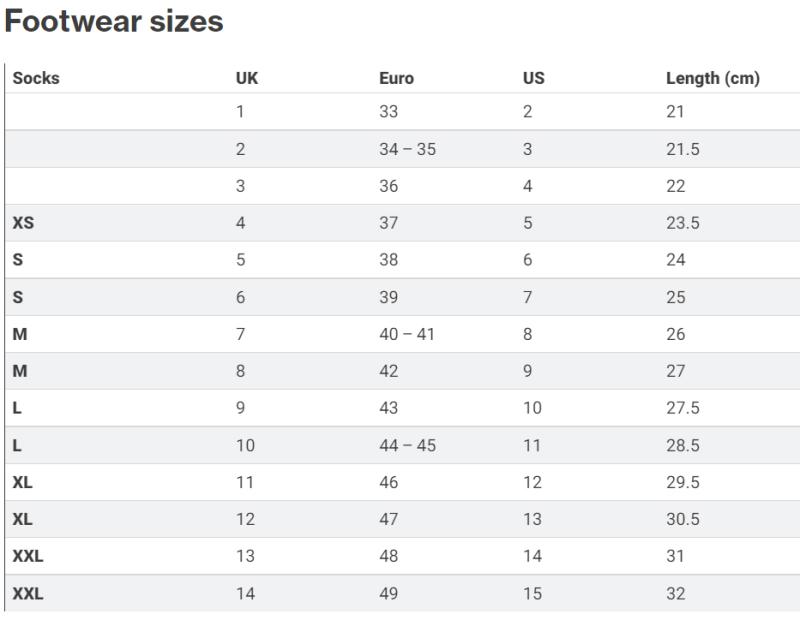Click length value 27.5
Screen dimensions: 800x620
pyautogui.click(x=683, y=408)
